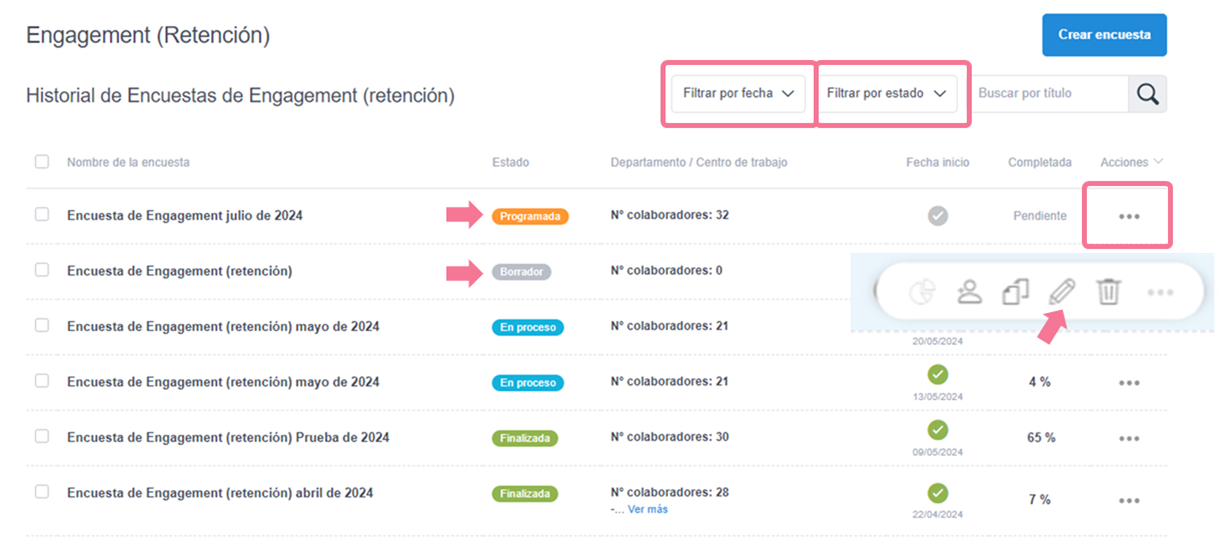Open actions menu for julio de 2024 survey
This screenshot has width=1219, height=546.
[x=1129, y=216]
